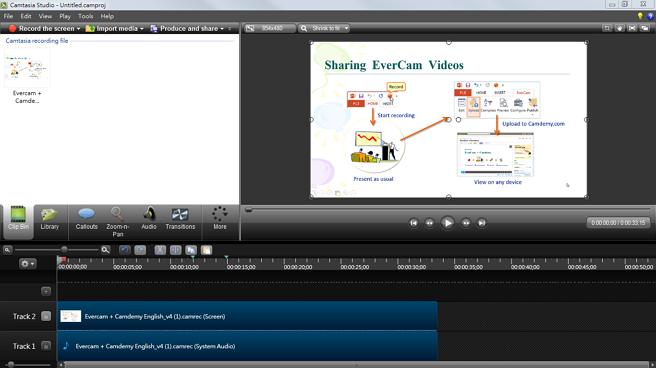Detach the preview window

click(x=645, y=28)
